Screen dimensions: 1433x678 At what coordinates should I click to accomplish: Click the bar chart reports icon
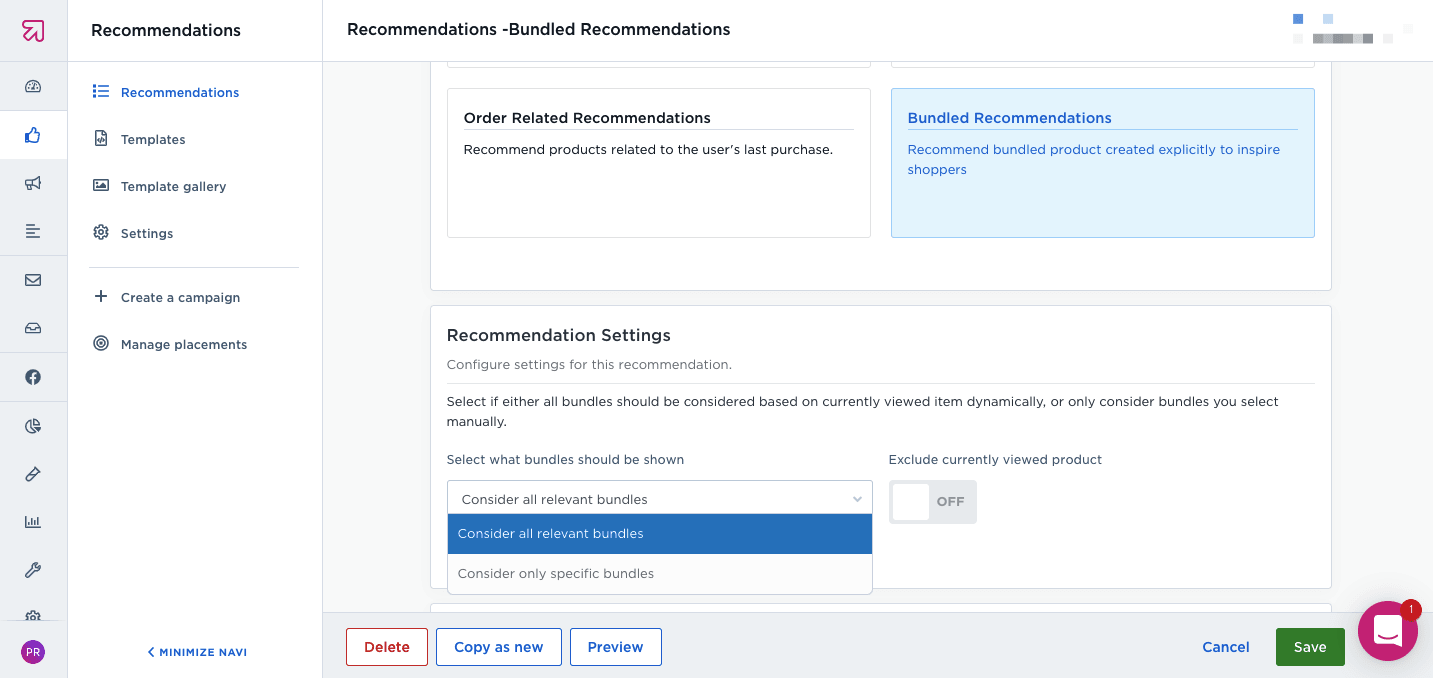point(33,522)
